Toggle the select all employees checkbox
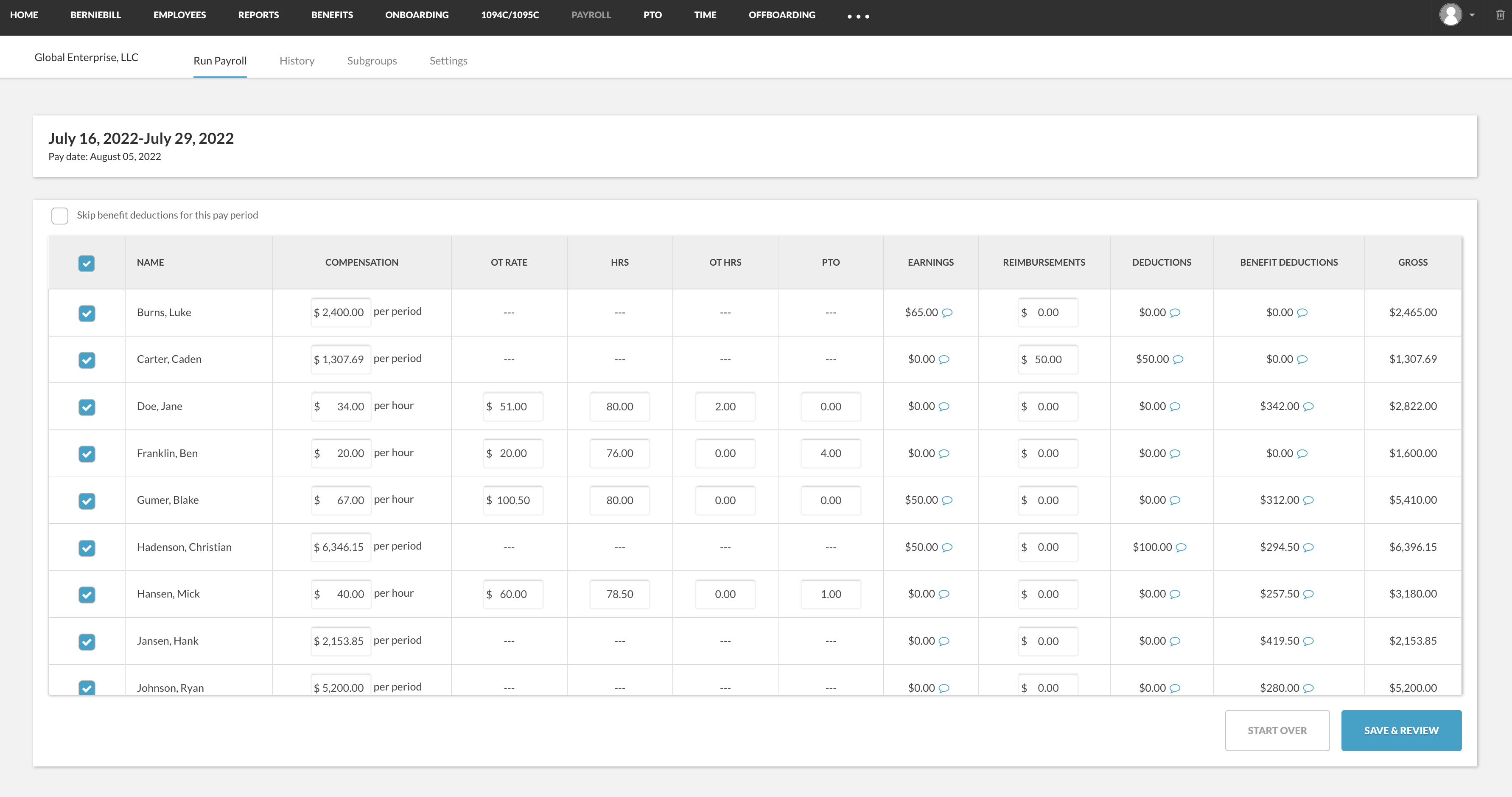 pyautogui.click(x=87, y=262)
